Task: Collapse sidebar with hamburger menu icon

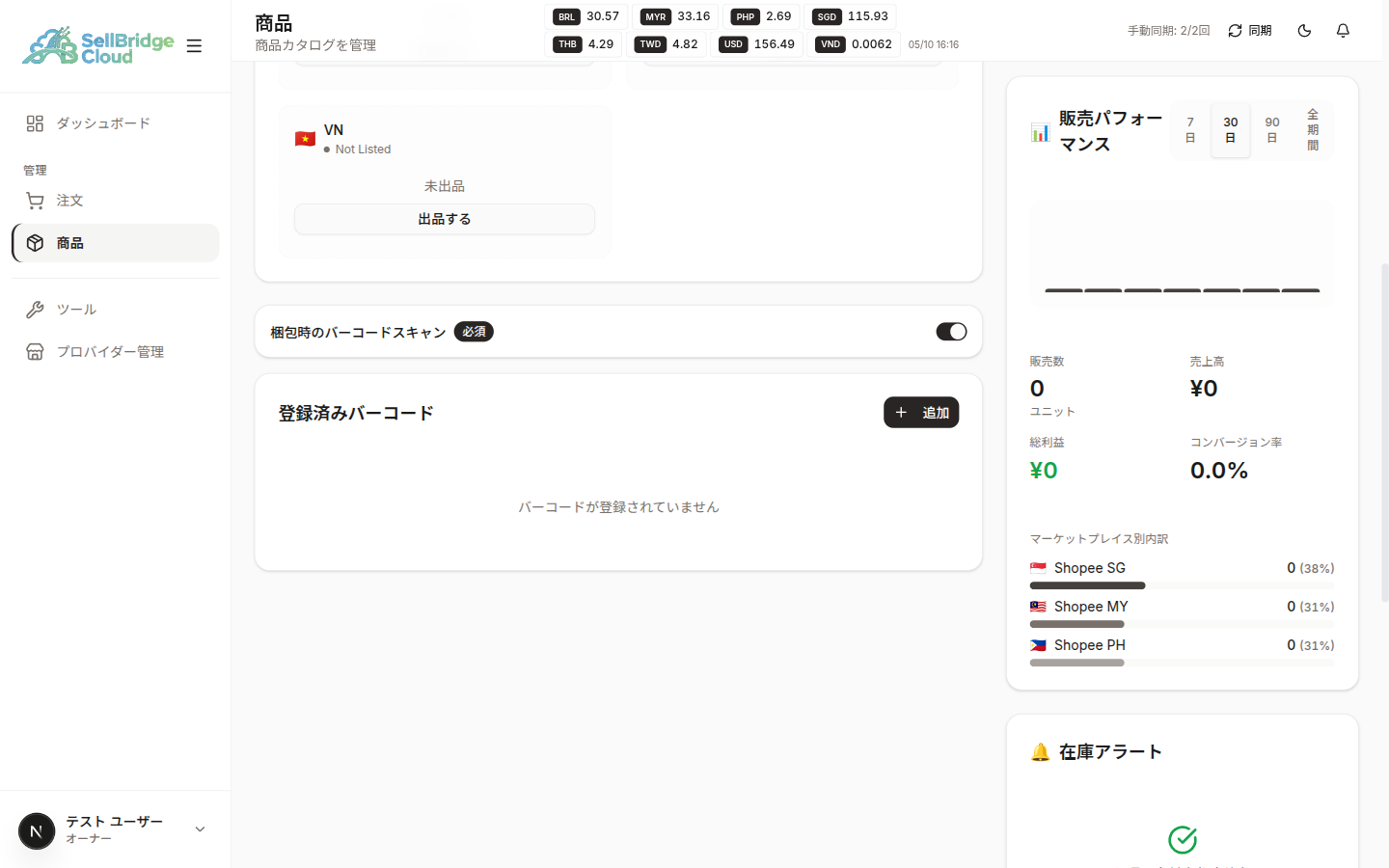Action: pos(194,45)
